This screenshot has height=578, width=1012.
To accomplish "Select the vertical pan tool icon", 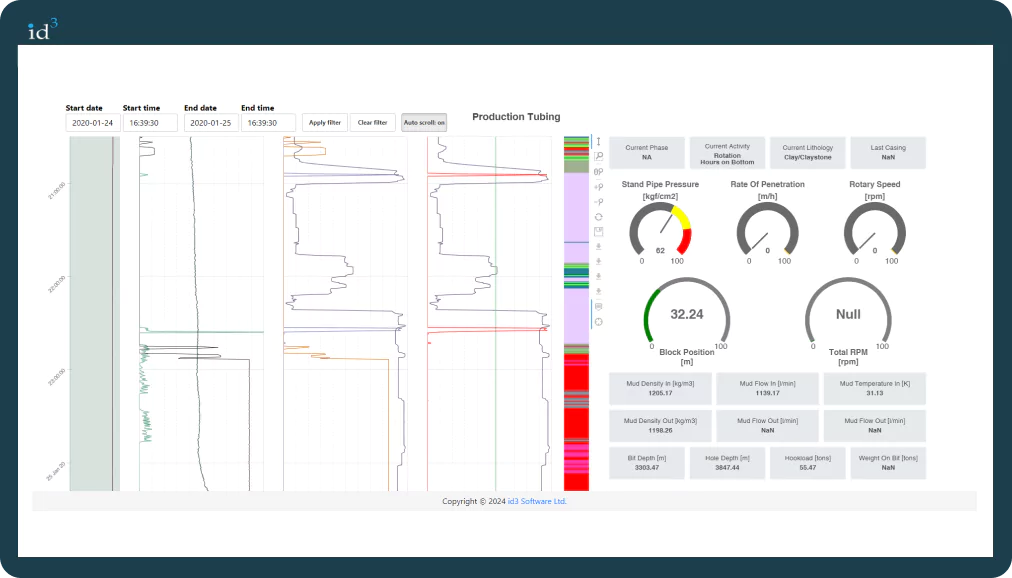I will coord(598,141).
